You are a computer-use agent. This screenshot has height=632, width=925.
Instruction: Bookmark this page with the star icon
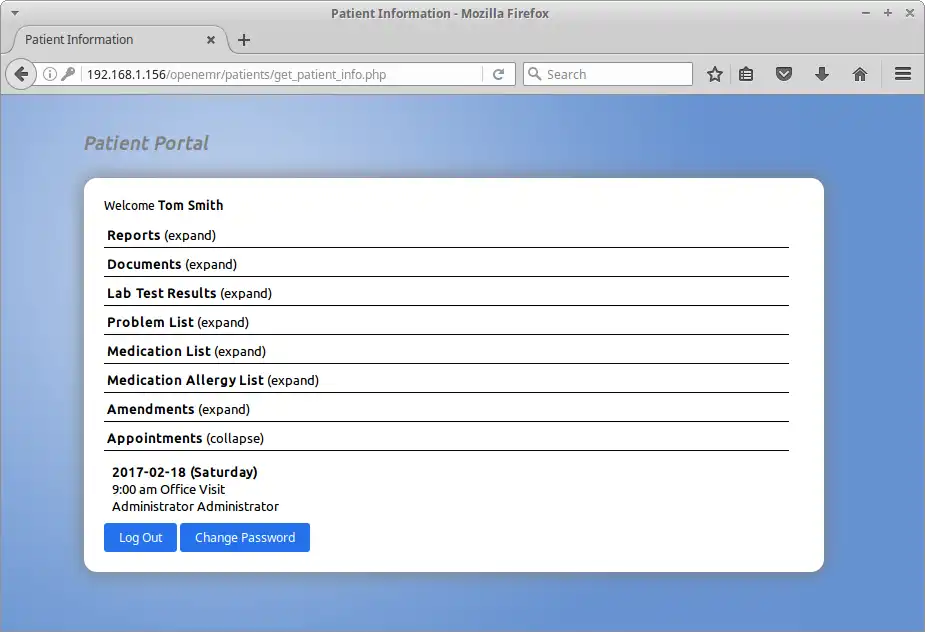[x=715, y=73]
